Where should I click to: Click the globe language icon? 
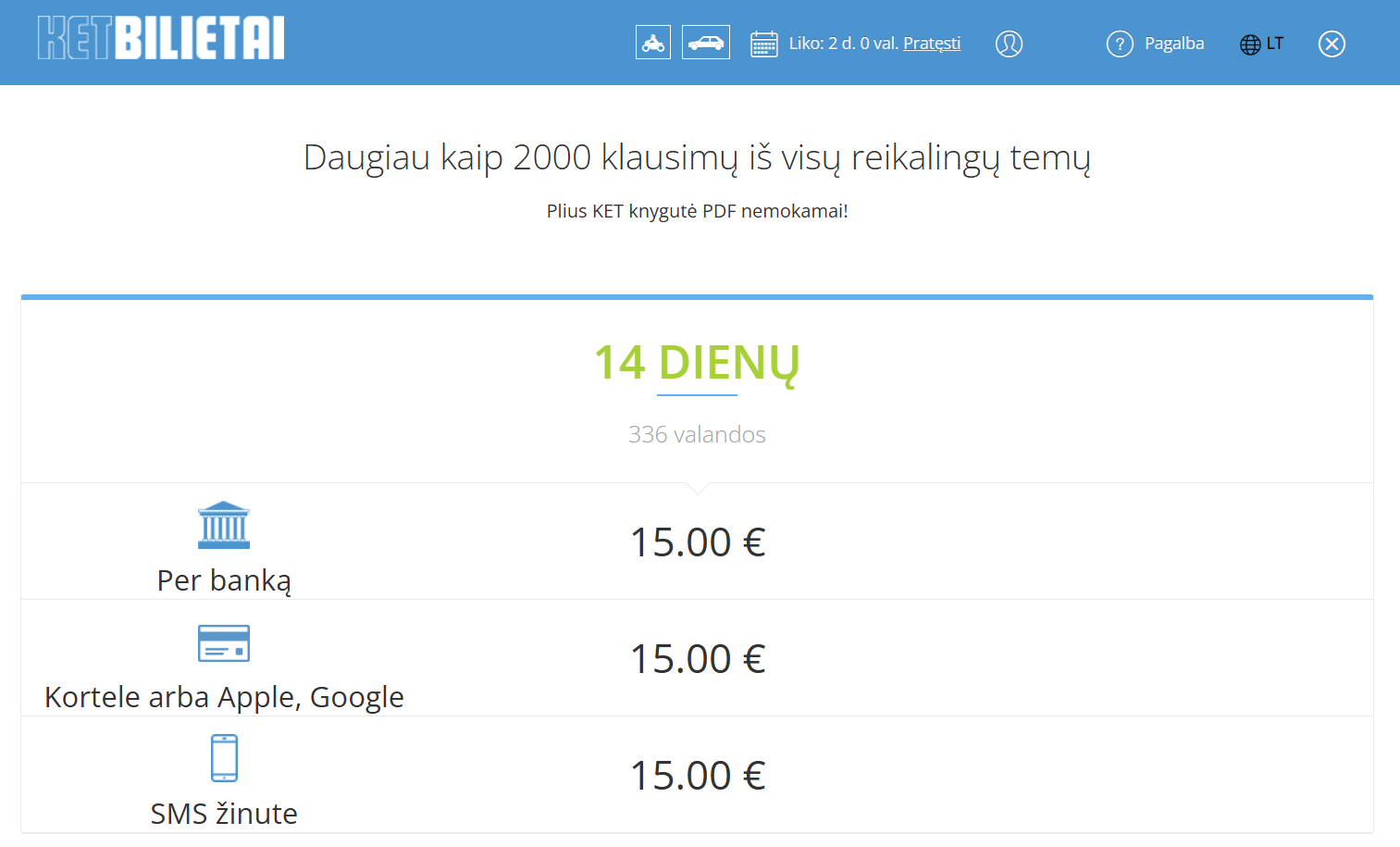pos(1250,44)
